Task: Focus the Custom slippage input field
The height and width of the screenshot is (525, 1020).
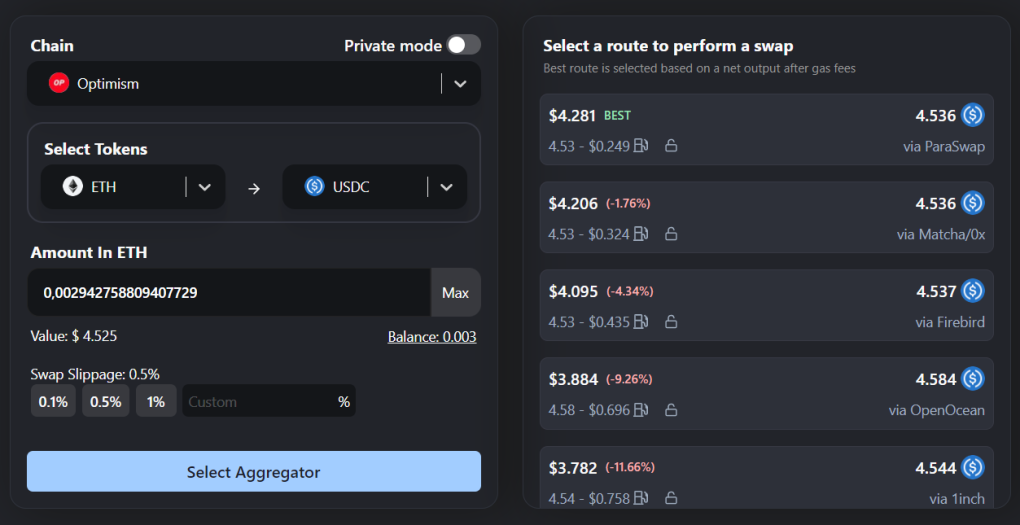Action: click(269, 401)
